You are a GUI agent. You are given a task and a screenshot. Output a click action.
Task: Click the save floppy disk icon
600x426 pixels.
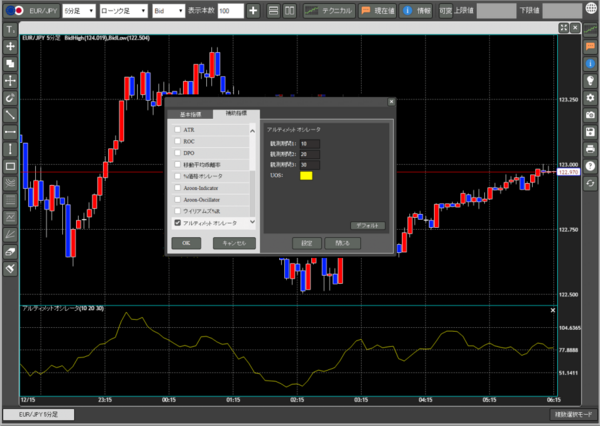click(x=590, y=132)
